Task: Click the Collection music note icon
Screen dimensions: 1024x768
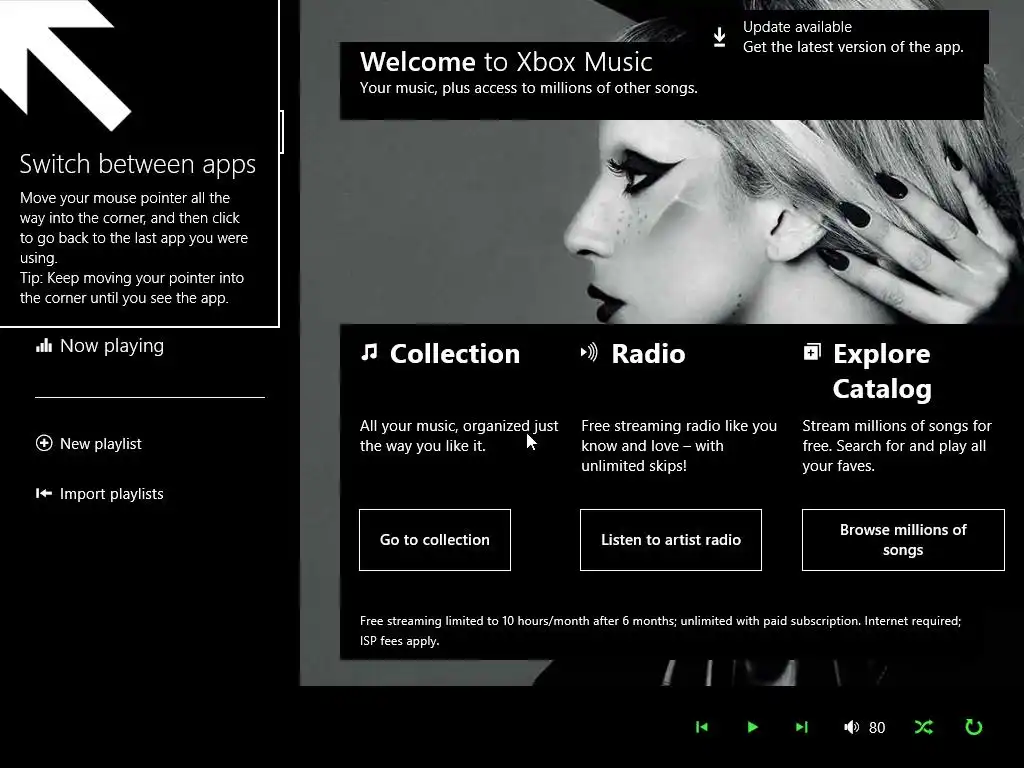Action: click(370, 353)
